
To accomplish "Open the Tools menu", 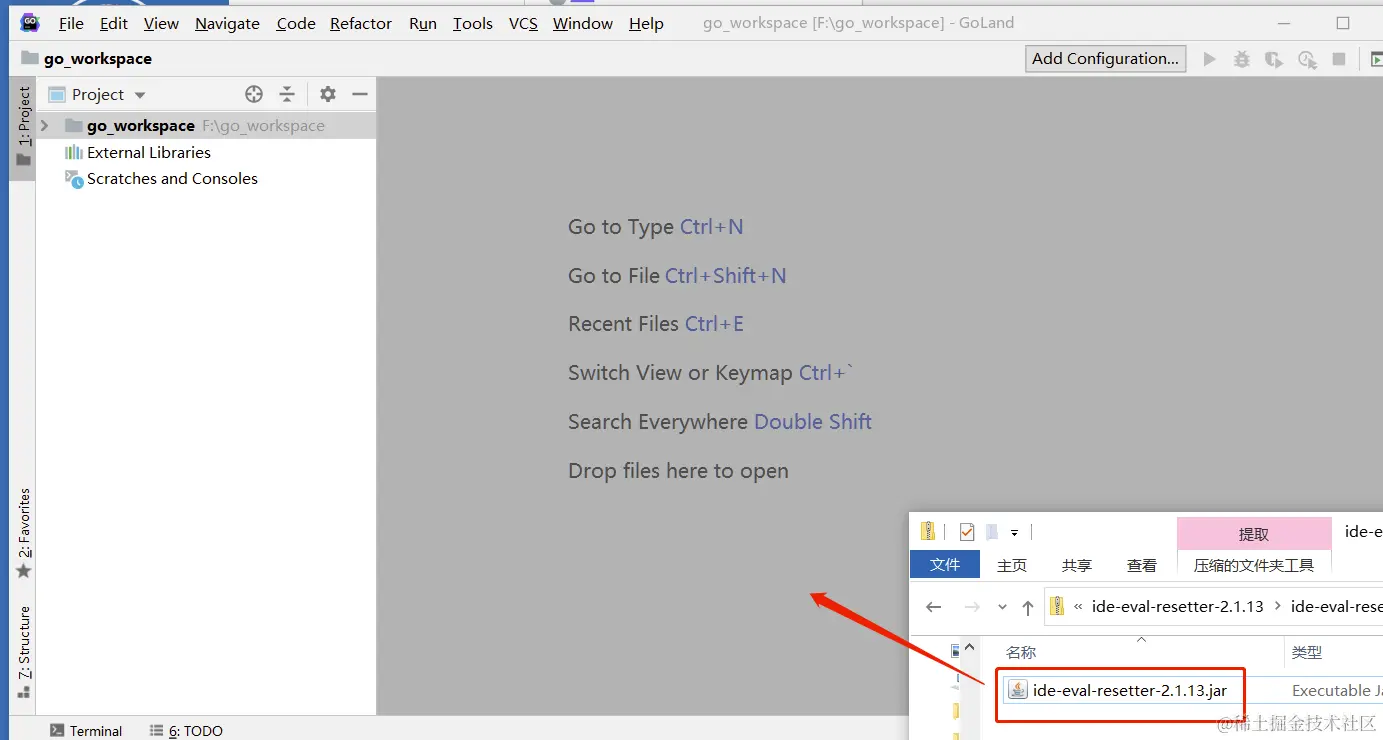I will tap(473, 23).
